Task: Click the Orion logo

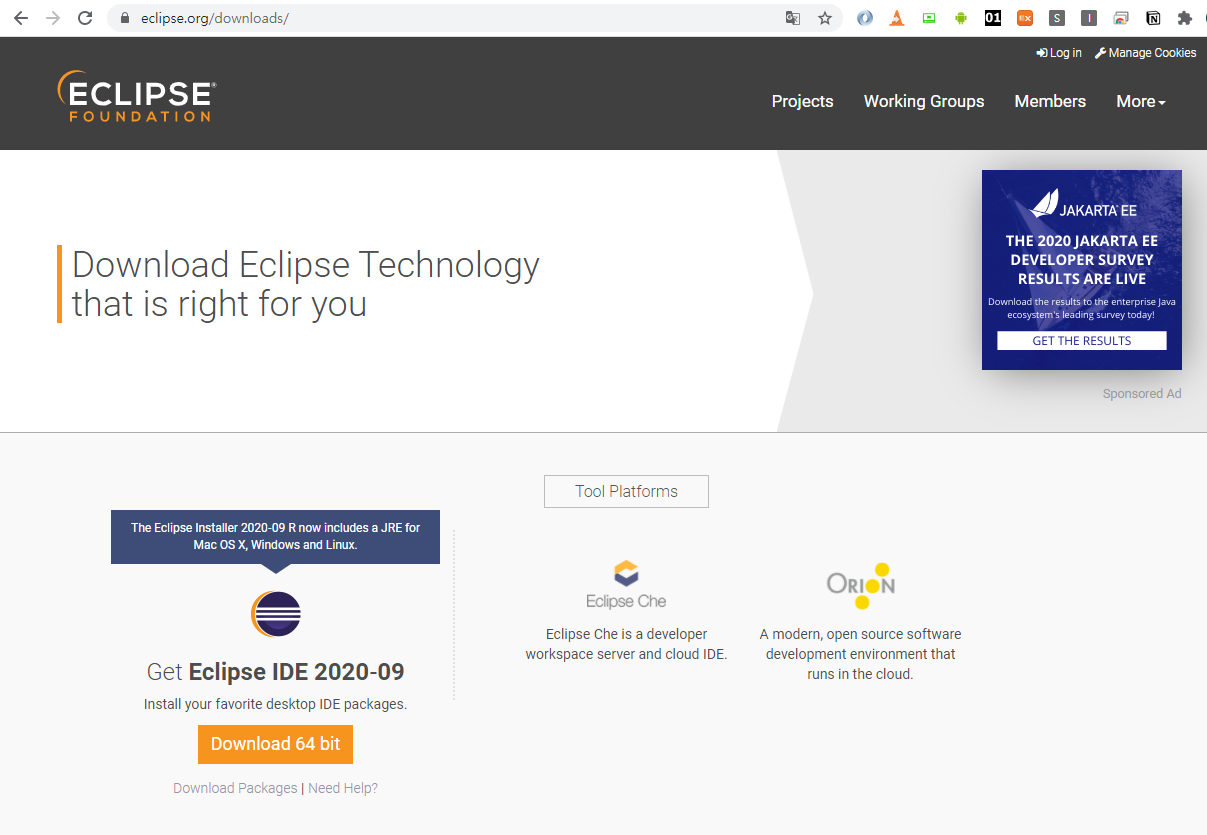Action: point(861,586)
